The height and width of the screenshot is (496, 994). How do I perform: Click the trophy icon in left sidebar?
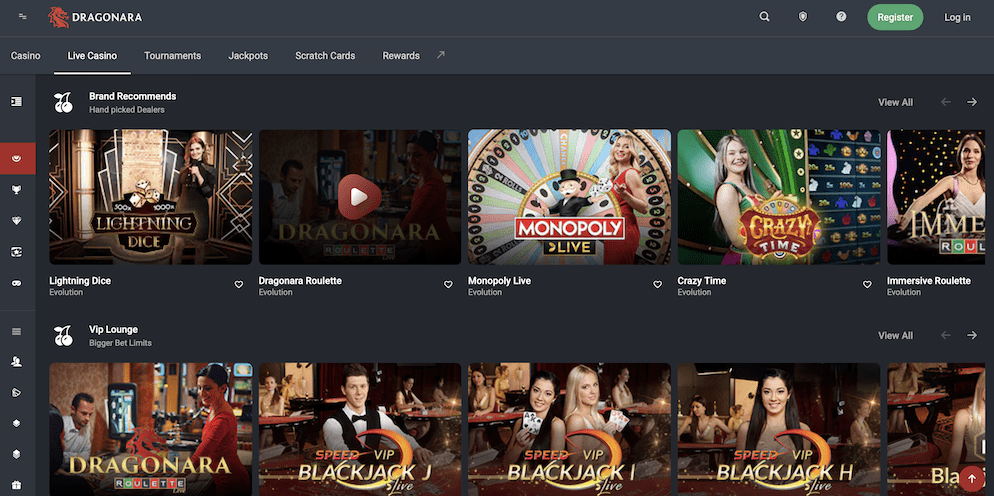(16, 189)
